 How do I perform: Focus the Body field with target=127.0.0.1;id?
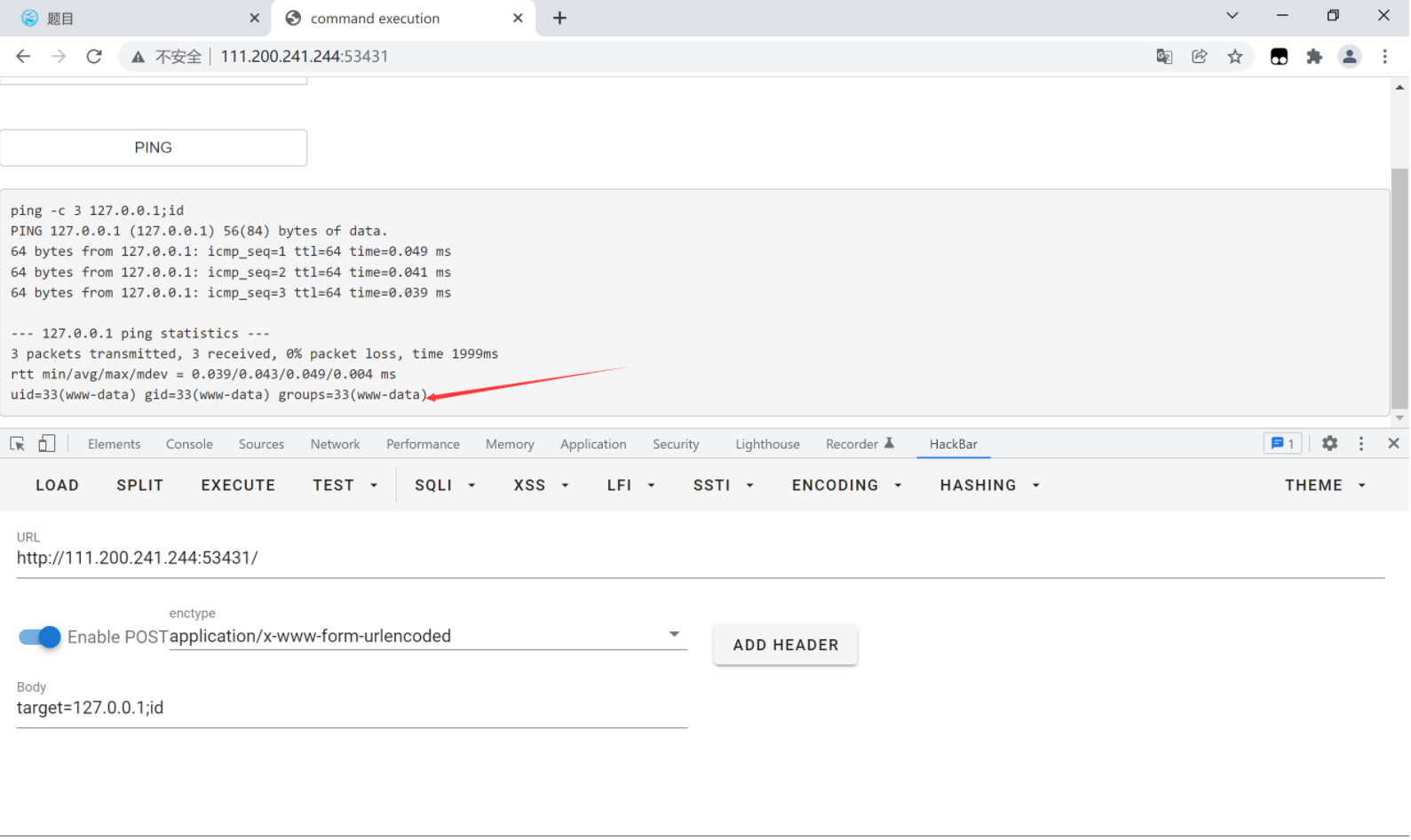coord(352,709)
